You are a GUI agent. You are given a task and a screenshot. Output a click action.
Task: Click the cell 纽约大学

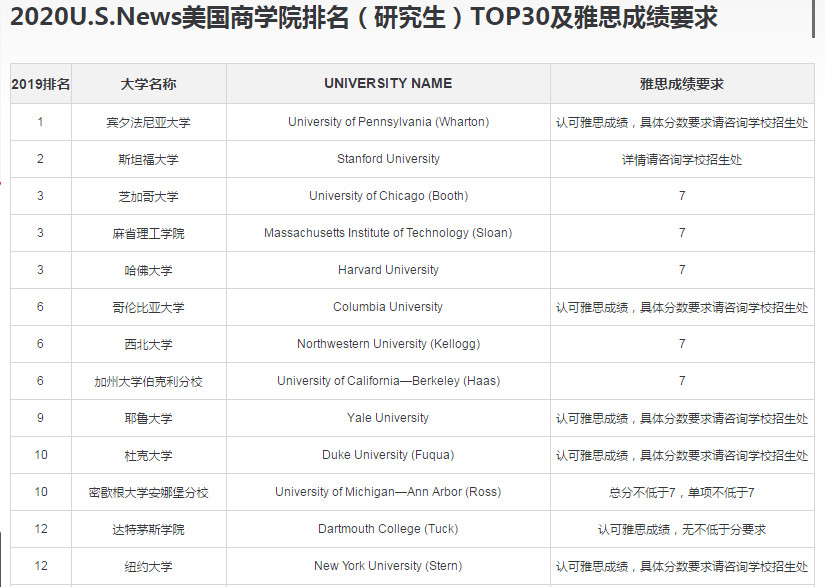click(148, 566)
